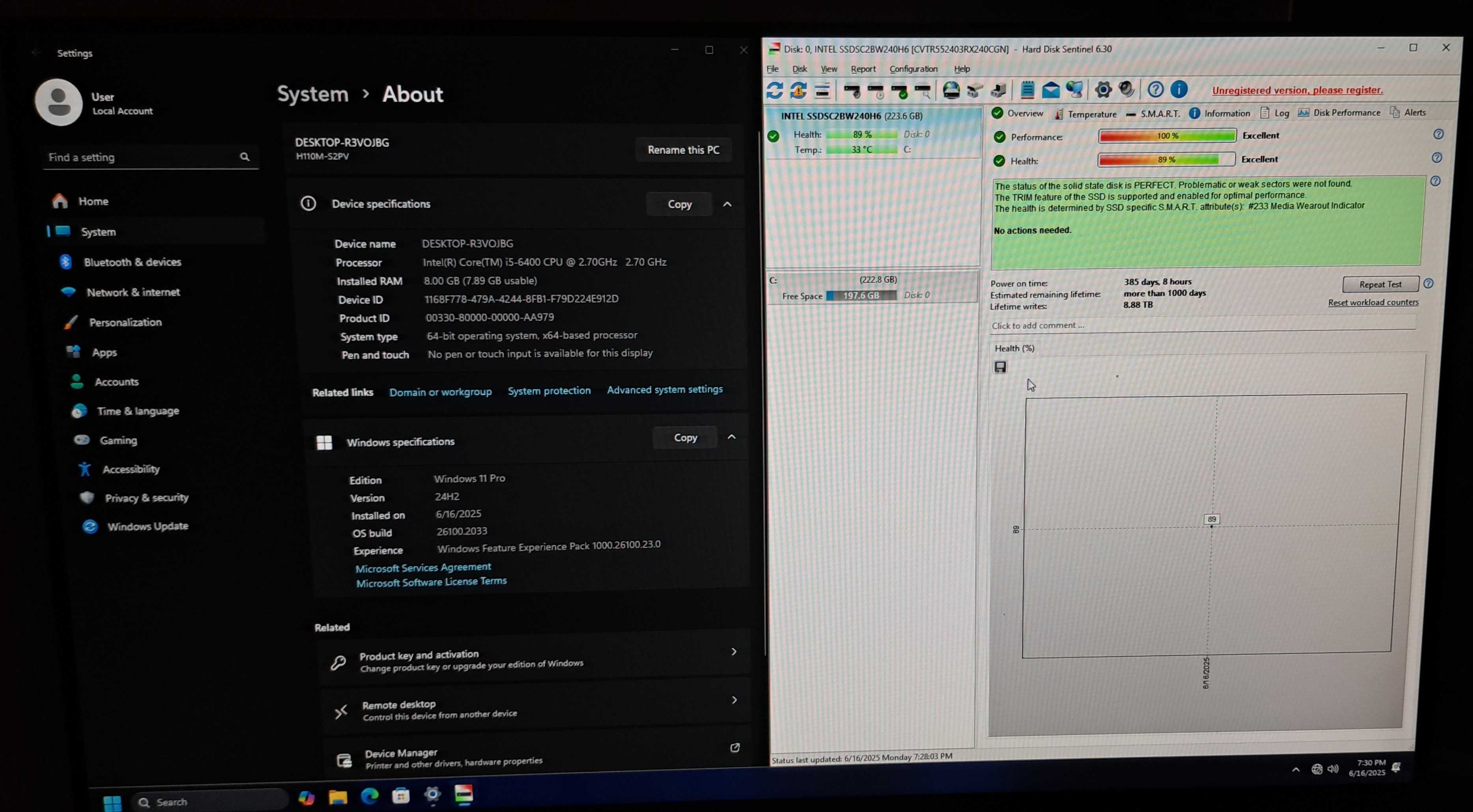The height and width of the screenshot is (812, 1473).
Task: Click the Performance 100 % progress bar
Action: tap(1167, 136)
